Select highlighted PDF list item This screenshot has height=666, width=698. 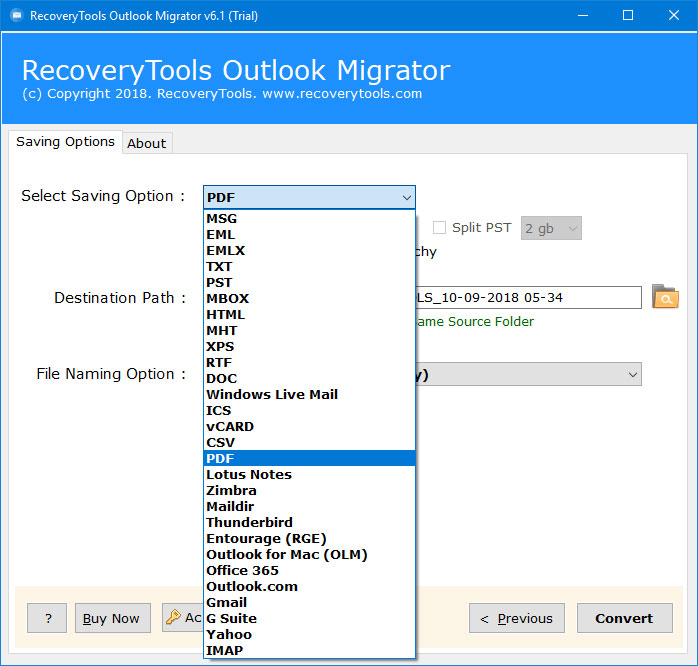coord(309,459)
